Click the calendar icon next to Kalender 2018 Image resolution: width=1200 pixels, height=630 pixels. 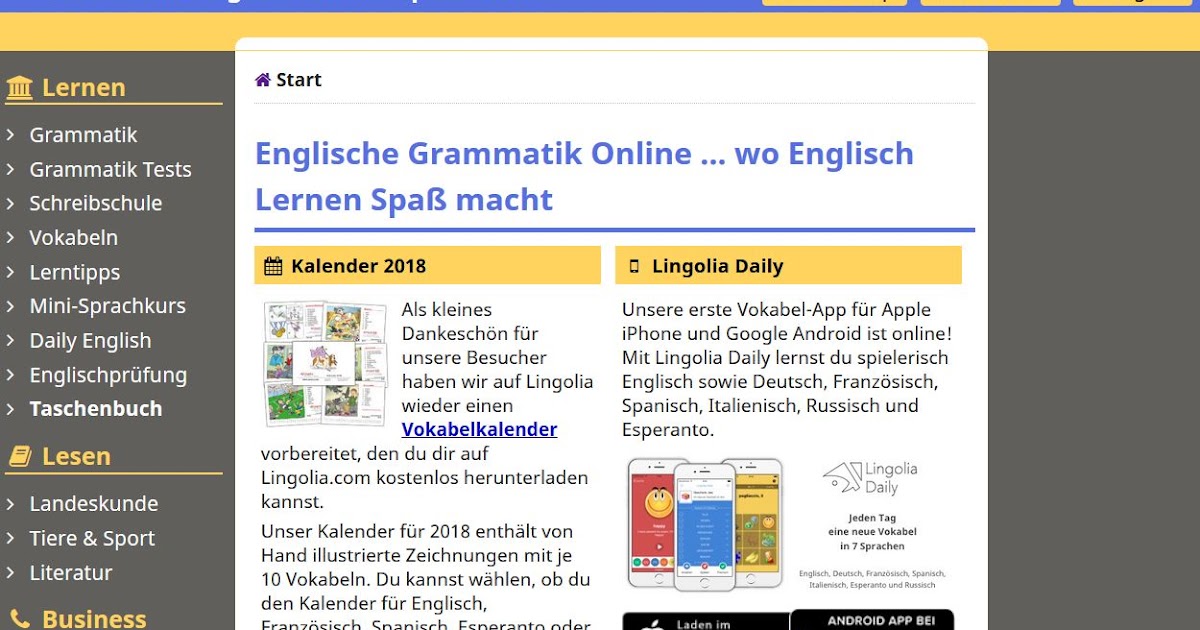point(273,266)
